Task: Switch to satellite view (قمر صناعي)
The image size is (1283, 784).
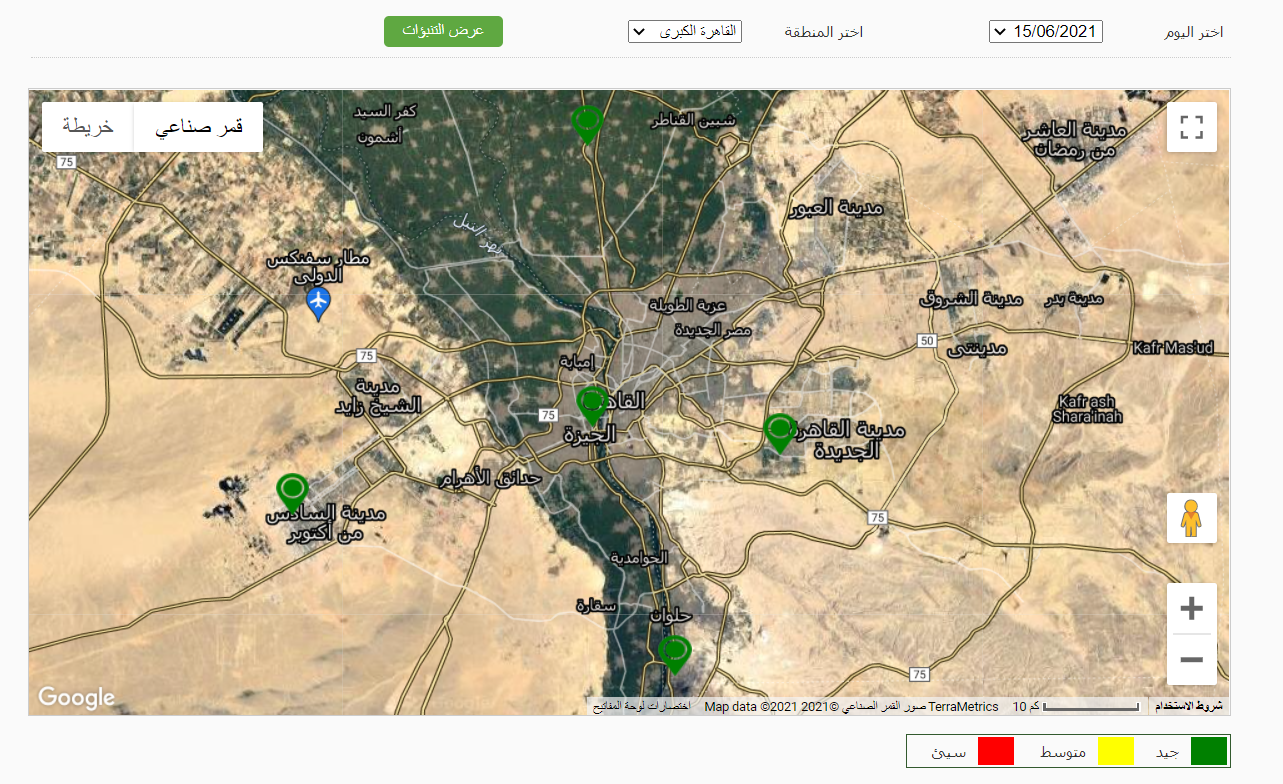Action: tap(198, 127)
